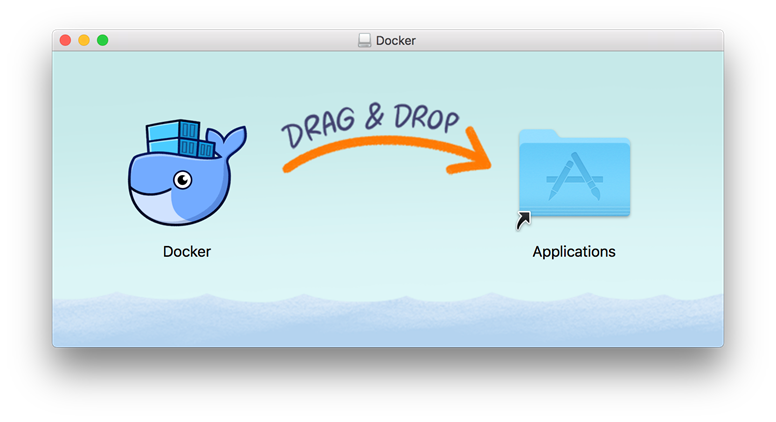Click the "Docker" label under the whale
The image size is (776, 422).
click(x=187, y=251)
